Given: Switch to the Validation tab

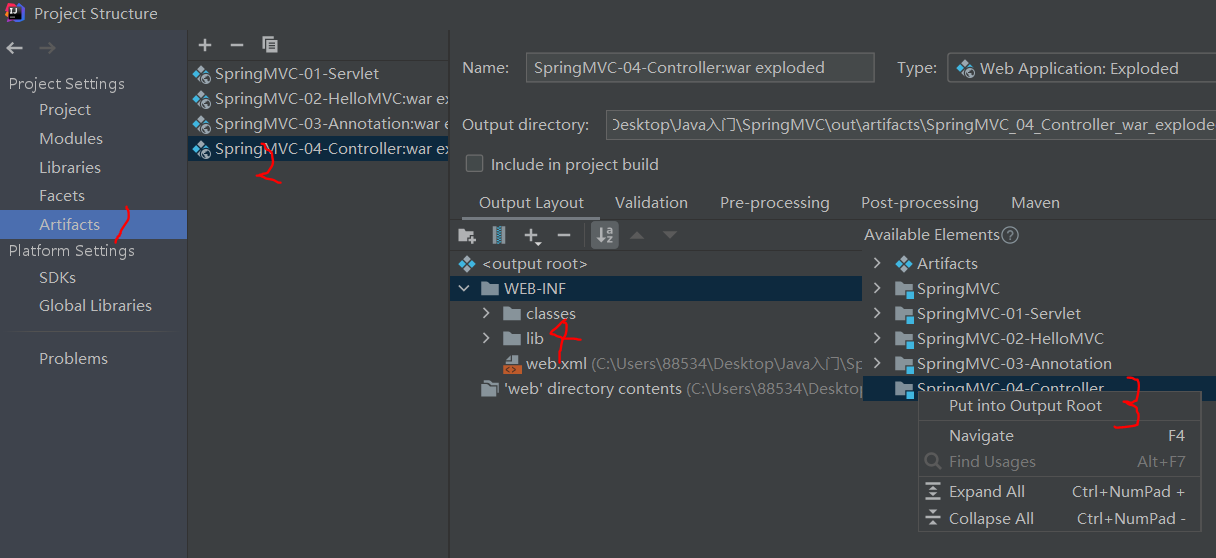Looking at the screenshot, I should click(651, 203).
